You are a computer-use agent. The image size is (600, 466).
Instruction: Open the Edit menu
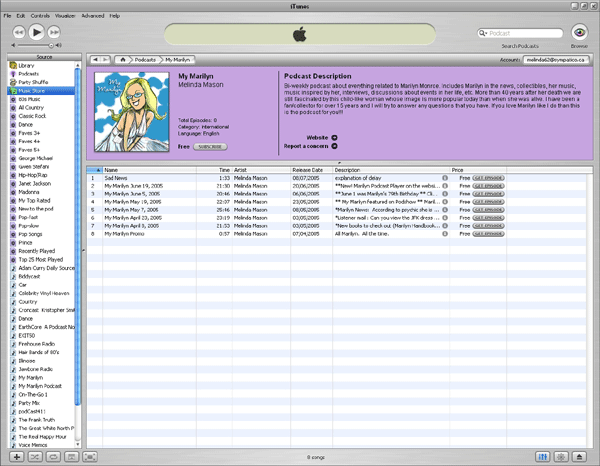click(x=21, y=16)
